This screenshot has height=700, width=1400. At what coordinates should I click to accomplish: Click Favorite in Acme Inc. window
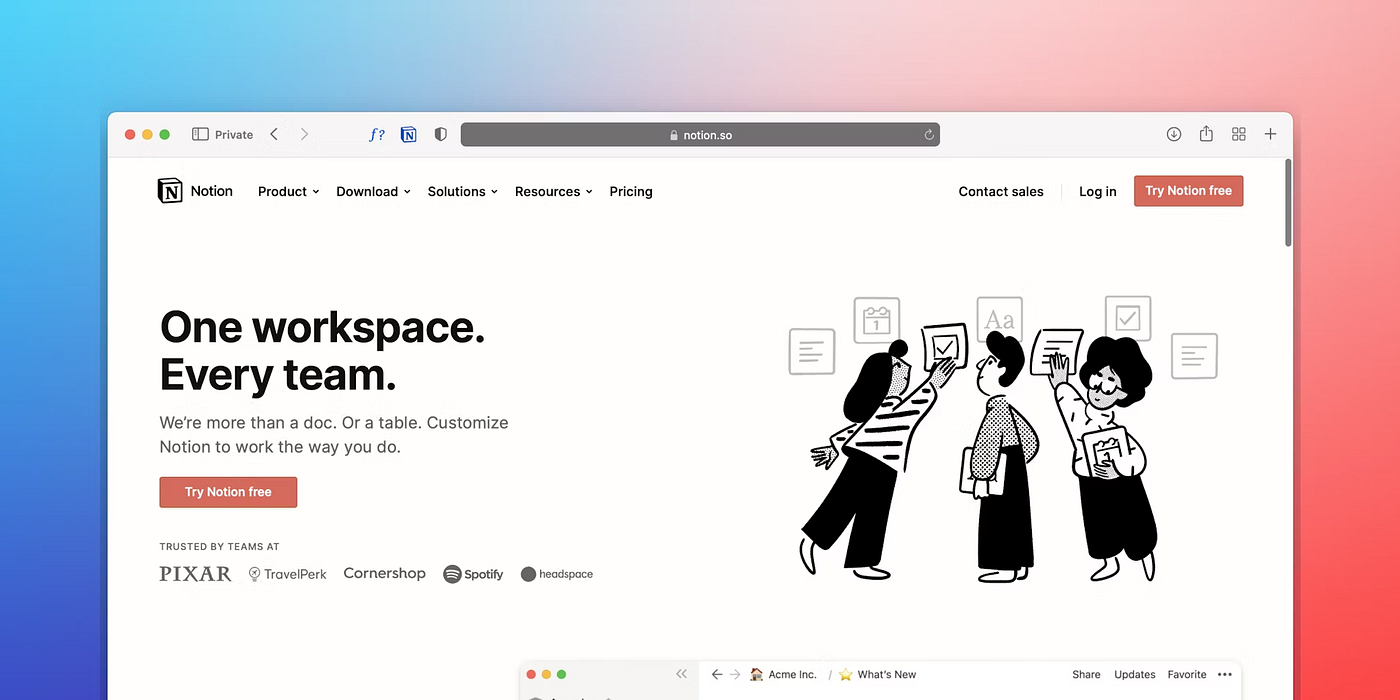(1187, 675)
